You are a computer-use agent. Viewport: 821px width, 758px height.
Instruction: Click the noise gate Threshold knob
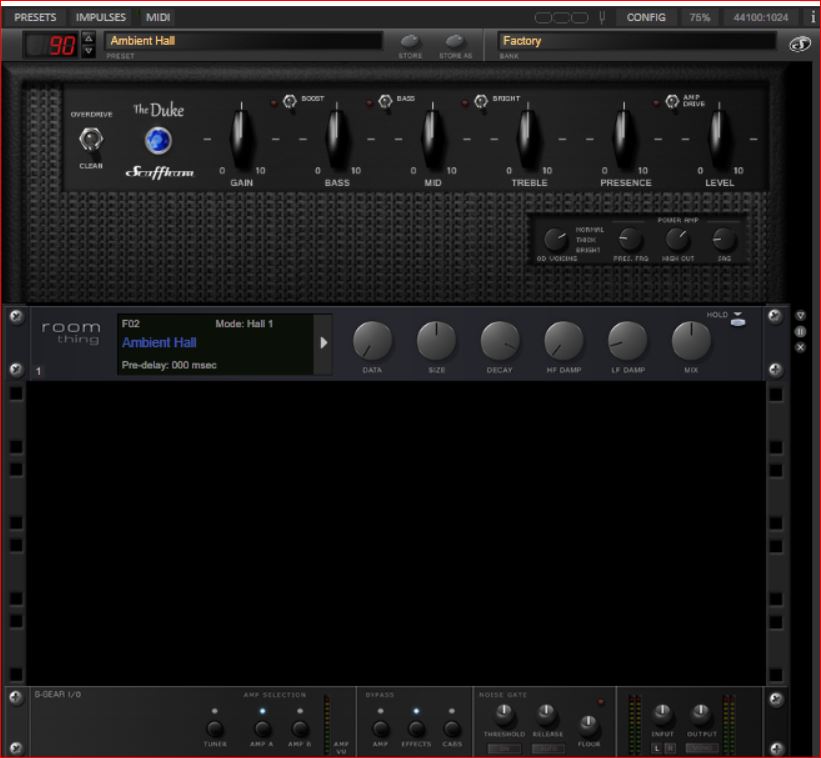504,714
